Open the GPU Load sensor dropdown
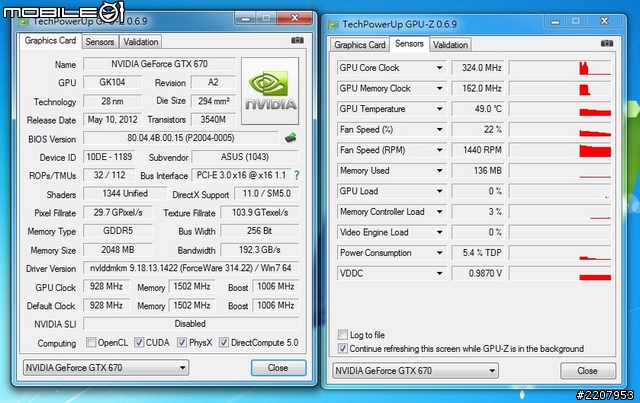The height and width of the screenshot is (403, 640). tap(440, 191)
